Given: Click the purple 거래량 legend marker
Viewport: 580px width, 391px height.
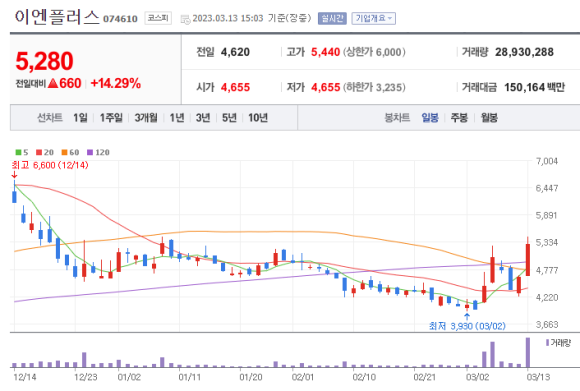Looking at the screenshot, I should (547, 343).
